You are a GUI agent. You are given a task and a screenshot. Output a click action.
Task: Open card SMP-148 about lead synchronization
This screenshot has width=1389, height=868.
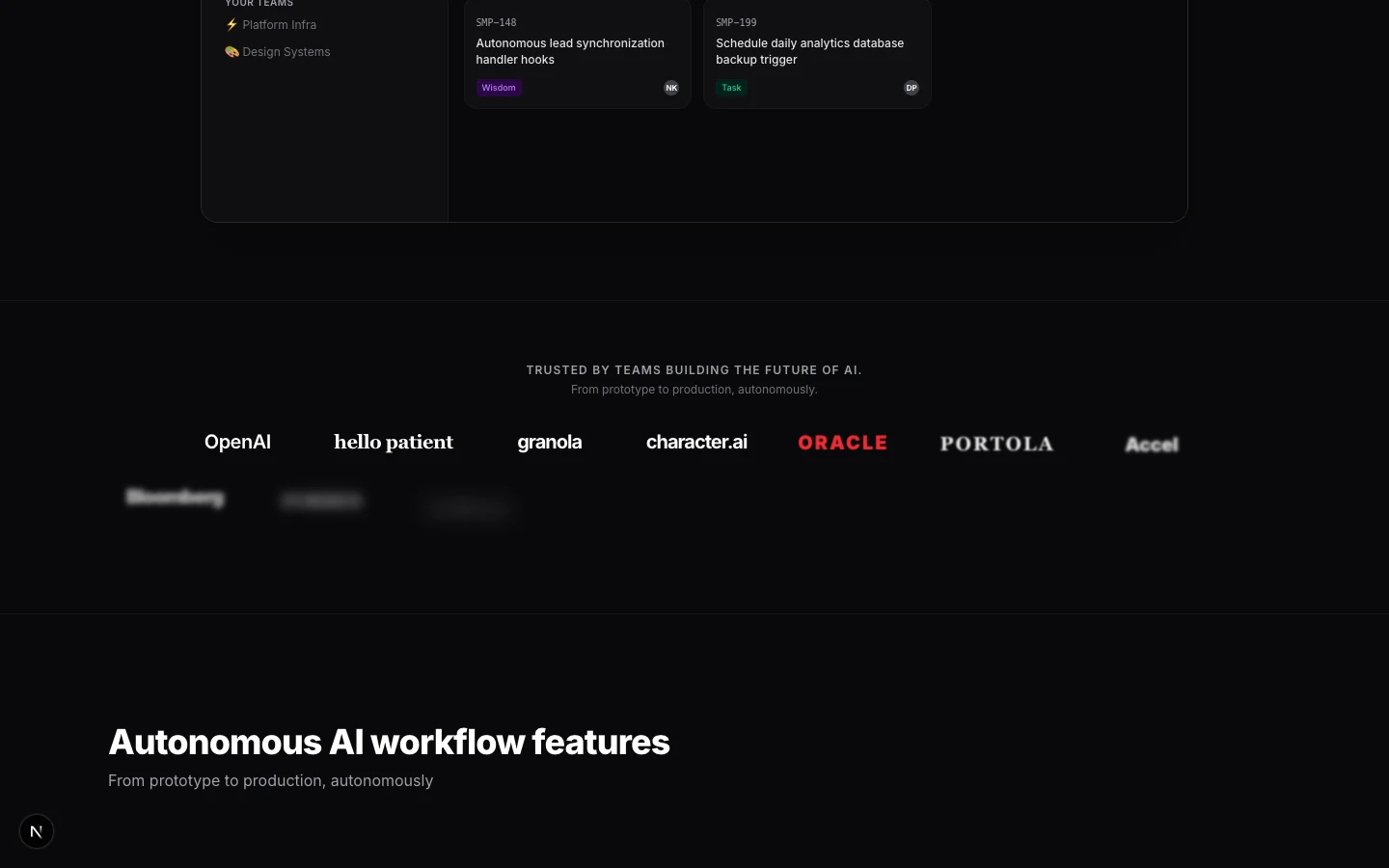click(578, 54)
